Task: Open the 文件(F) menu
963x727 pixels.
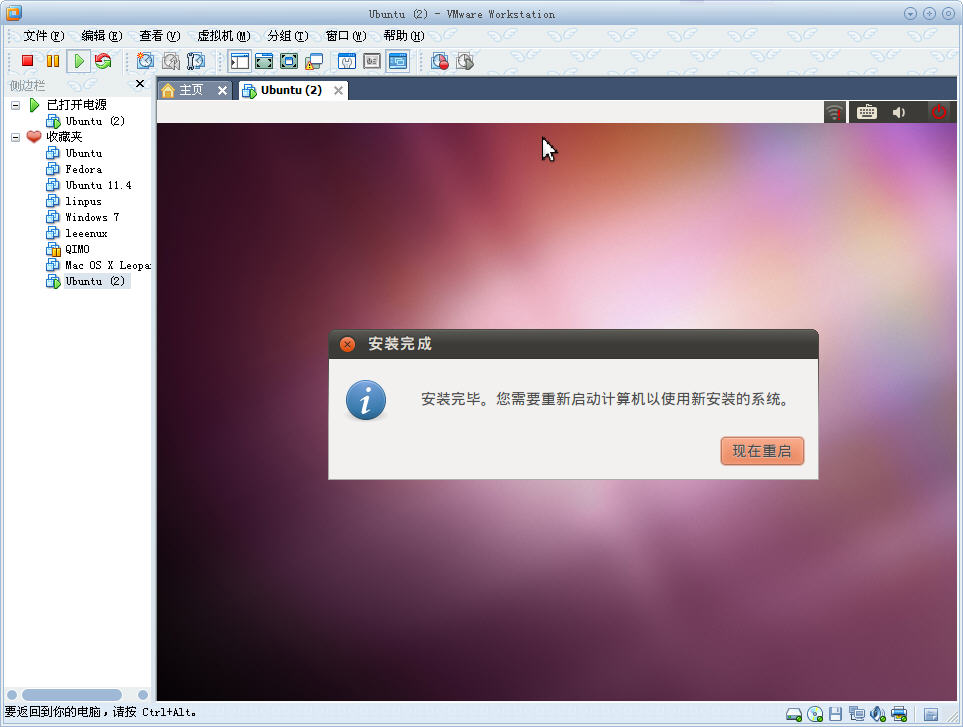Action: (44, 36)
